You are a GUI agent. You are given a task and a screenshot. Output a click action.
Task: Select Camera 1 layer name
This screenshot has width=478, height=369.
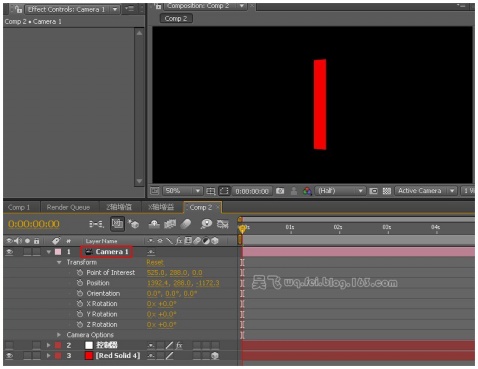point(112,252)
